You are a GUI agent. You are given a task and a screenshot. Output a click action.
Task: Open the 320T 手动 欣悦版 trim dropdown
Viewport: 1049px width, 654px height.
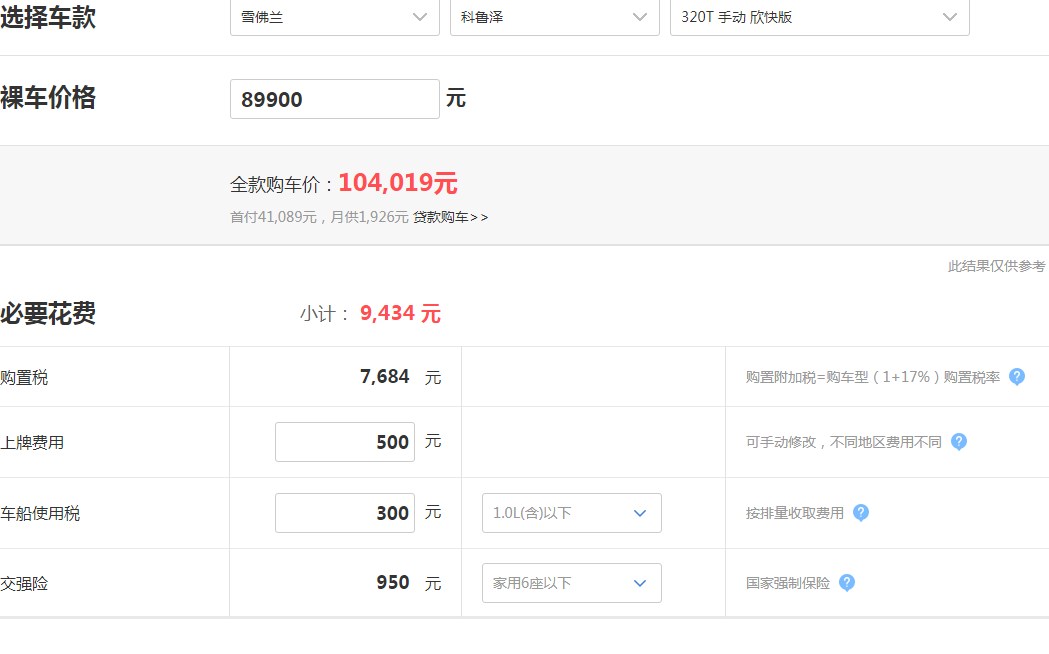point(820,17)
